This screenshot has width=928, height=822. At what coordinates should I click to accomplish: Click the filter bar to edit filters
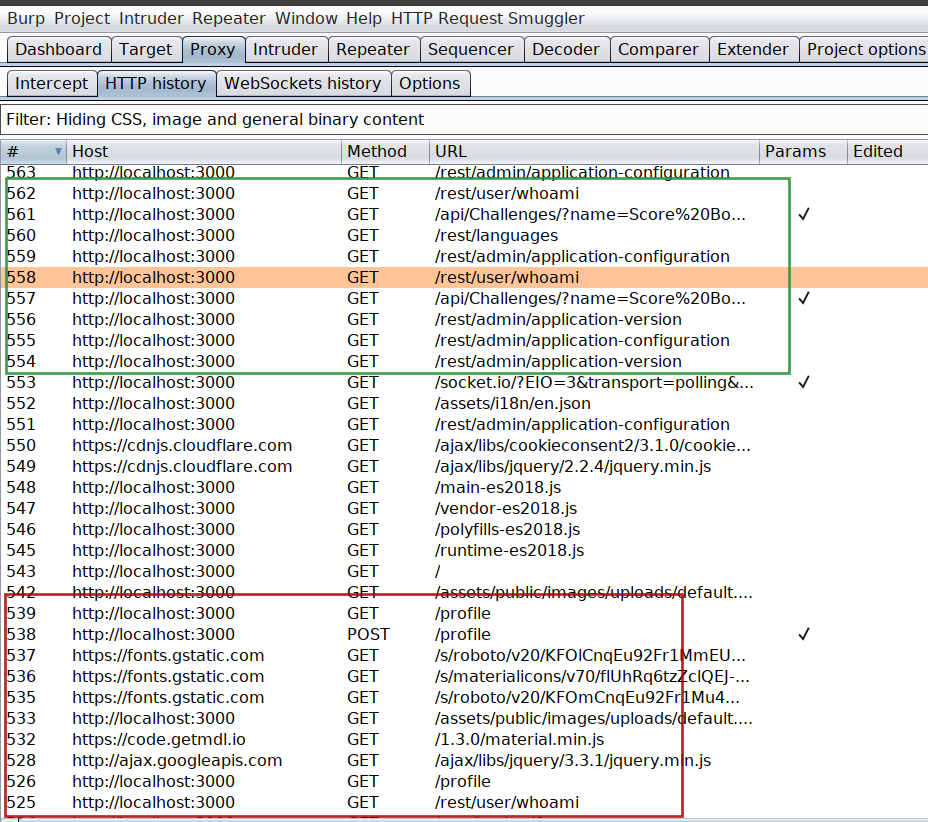[x=464, y=120]
